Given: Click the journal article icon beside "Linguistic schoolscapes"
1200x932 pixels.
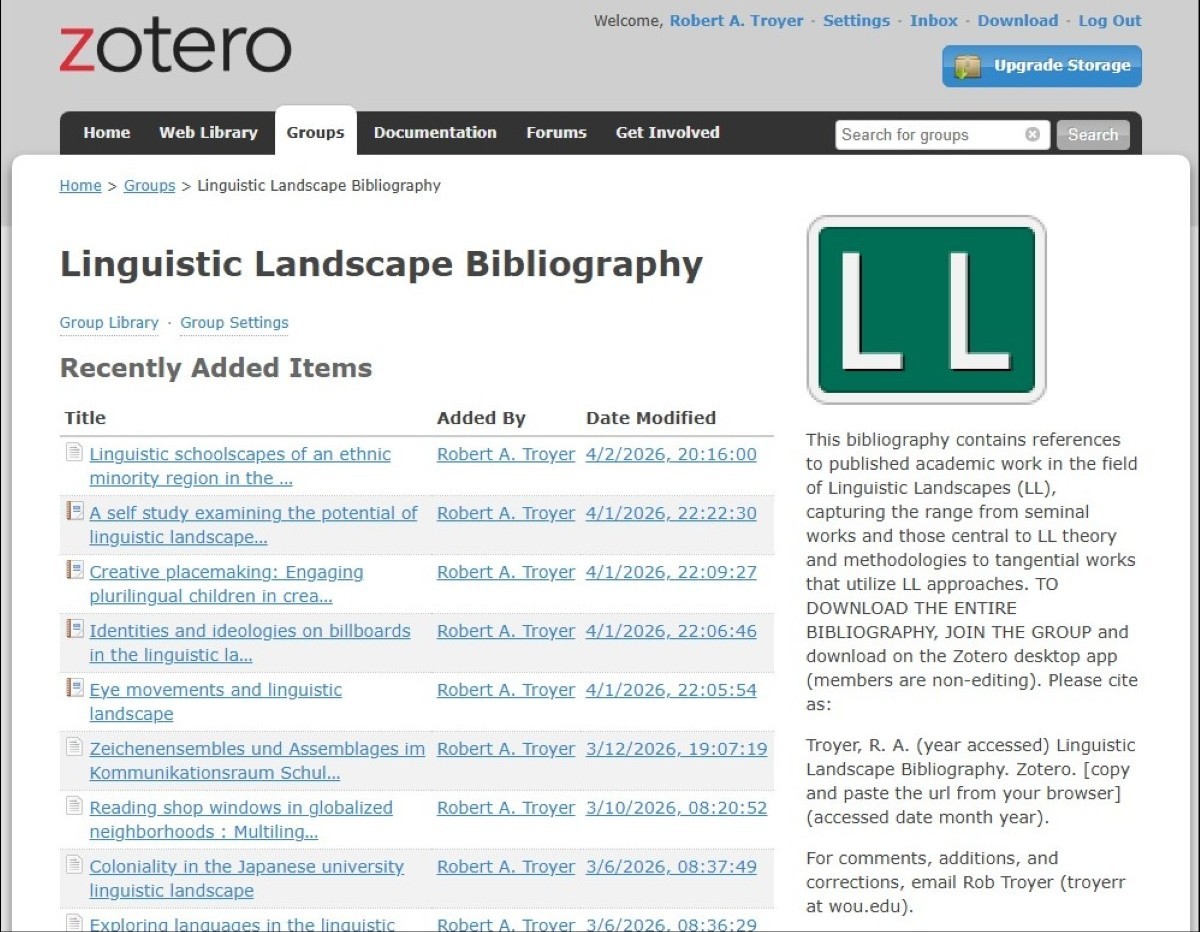Looking at the screenshot, I should tap(73, 452).
